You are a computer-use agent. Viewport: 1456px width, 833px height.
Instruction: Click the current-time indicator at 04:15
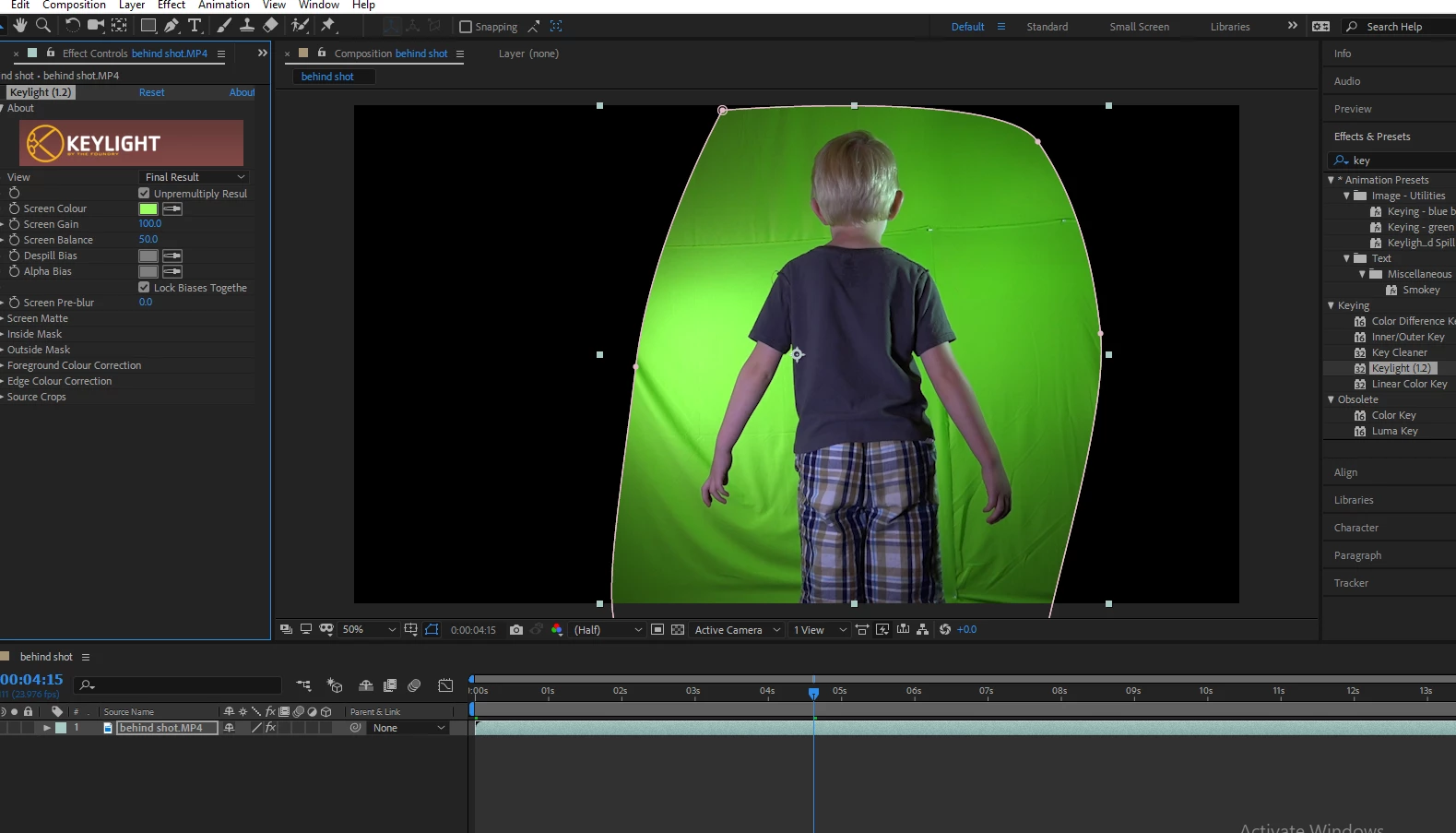coord(813,693)
